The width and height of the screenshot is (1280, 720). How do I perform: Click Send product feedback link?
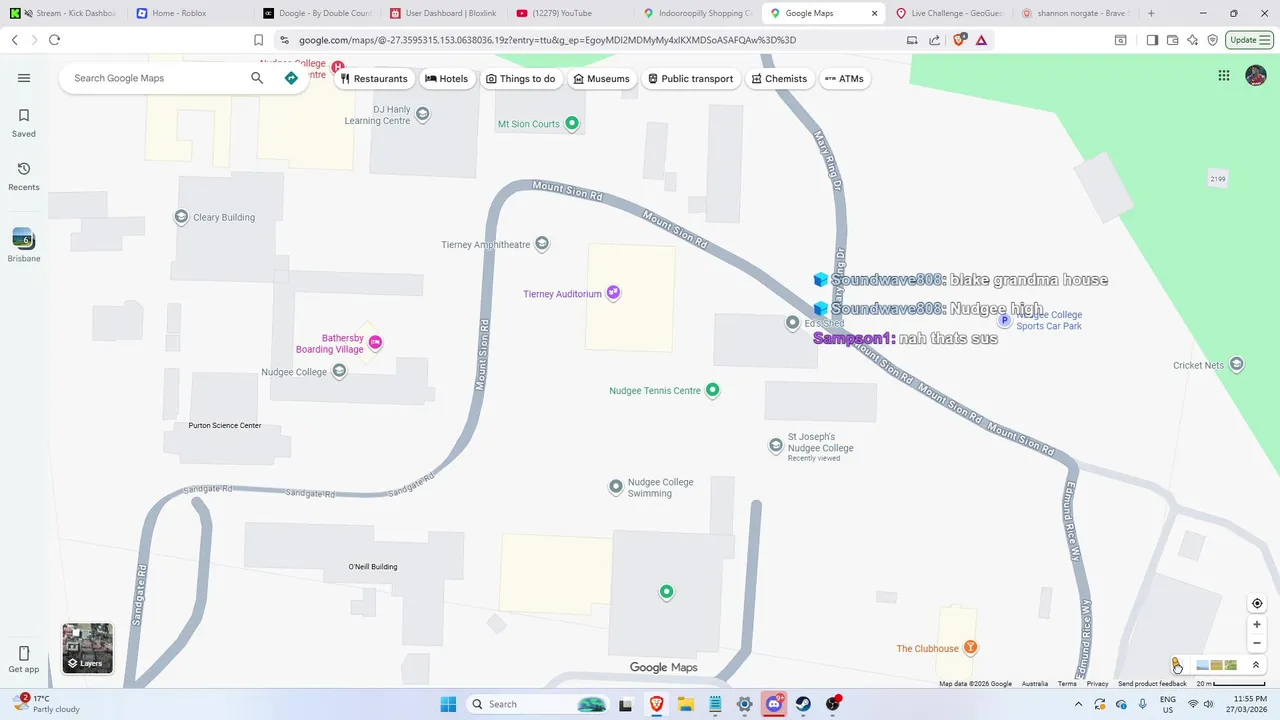(x=1152, y=684)
